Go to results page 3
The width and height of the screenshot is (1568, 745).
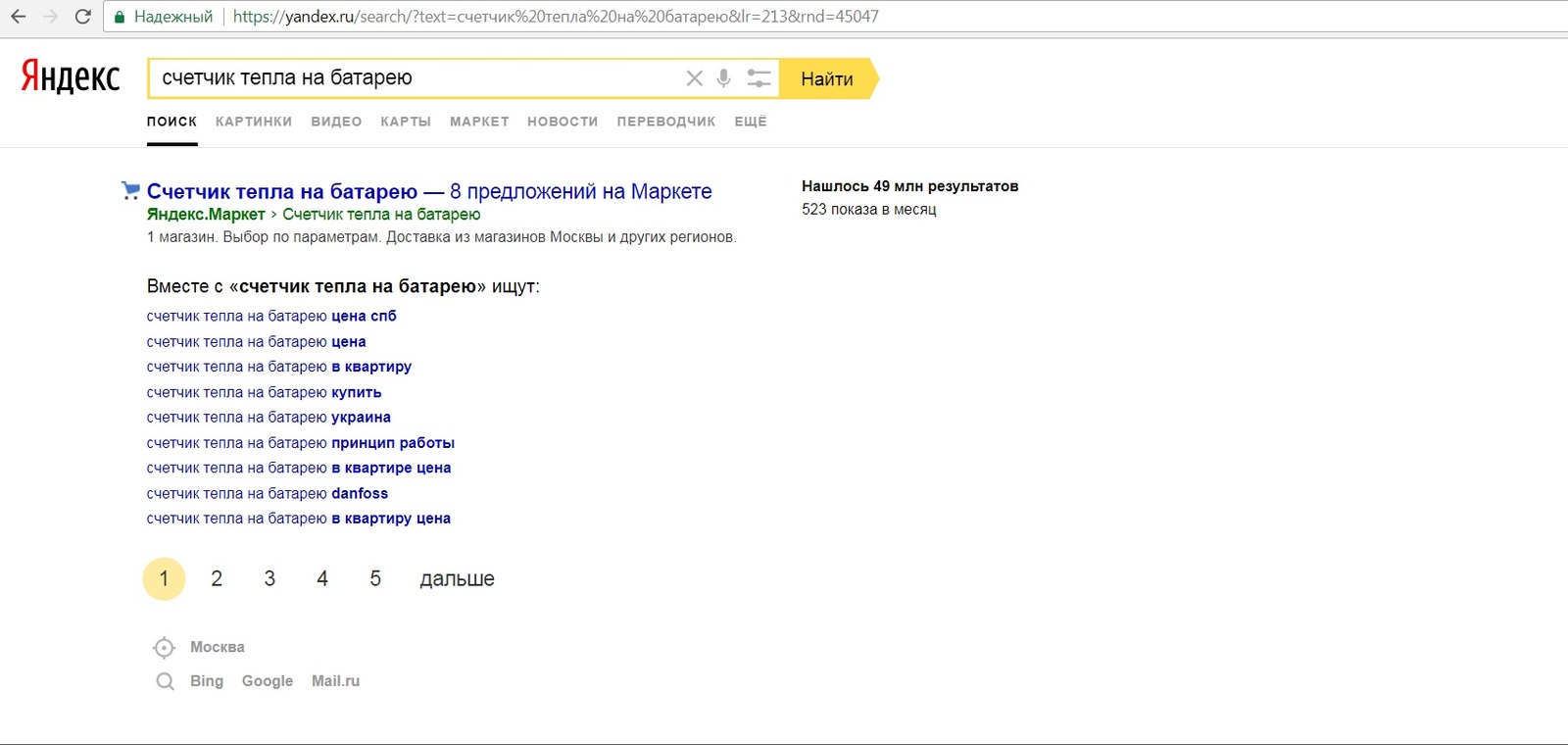pyautogui.click(x=269, y=579)
